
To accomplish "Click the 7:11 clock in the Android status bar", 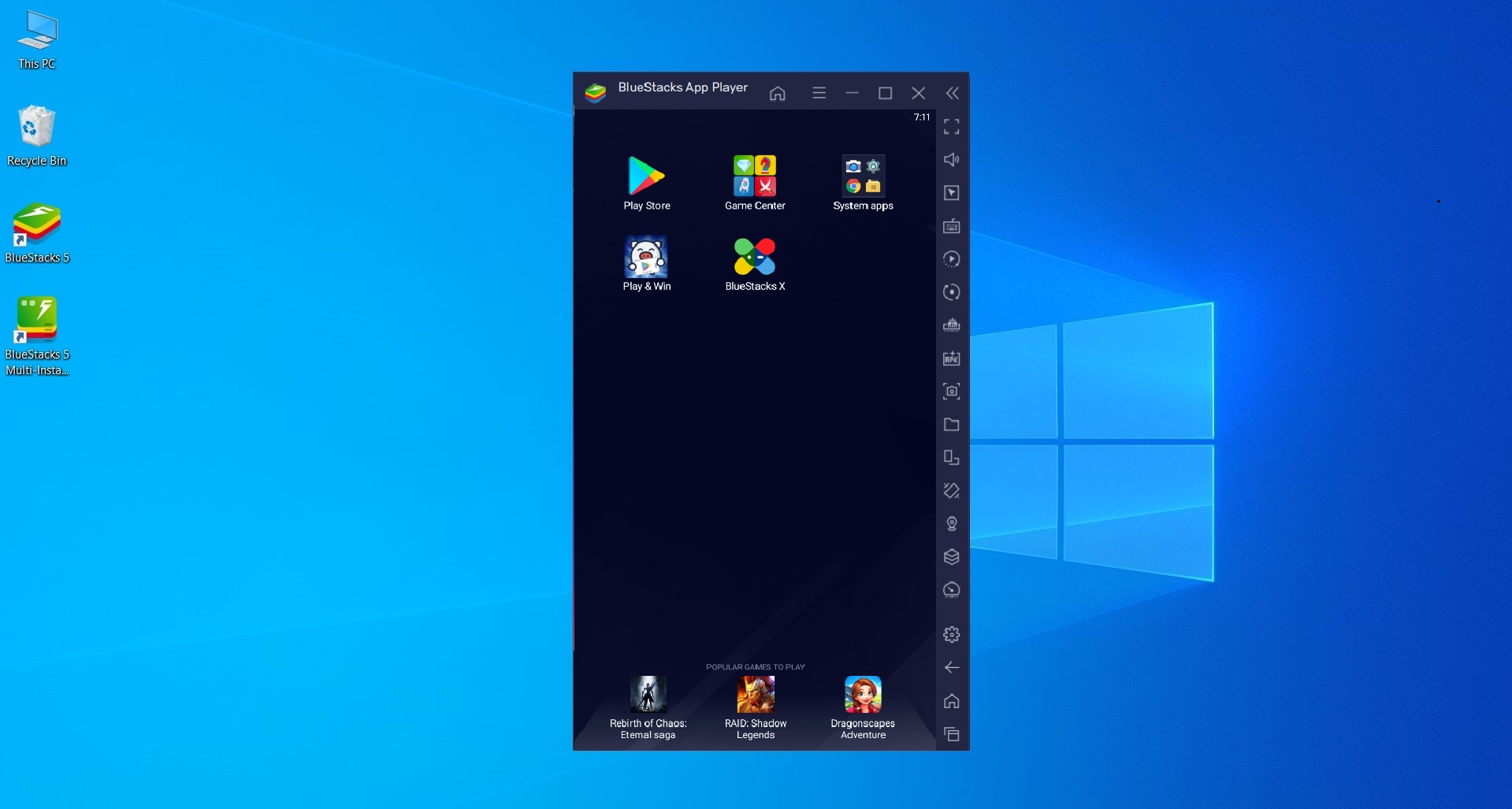I will 922,117.
